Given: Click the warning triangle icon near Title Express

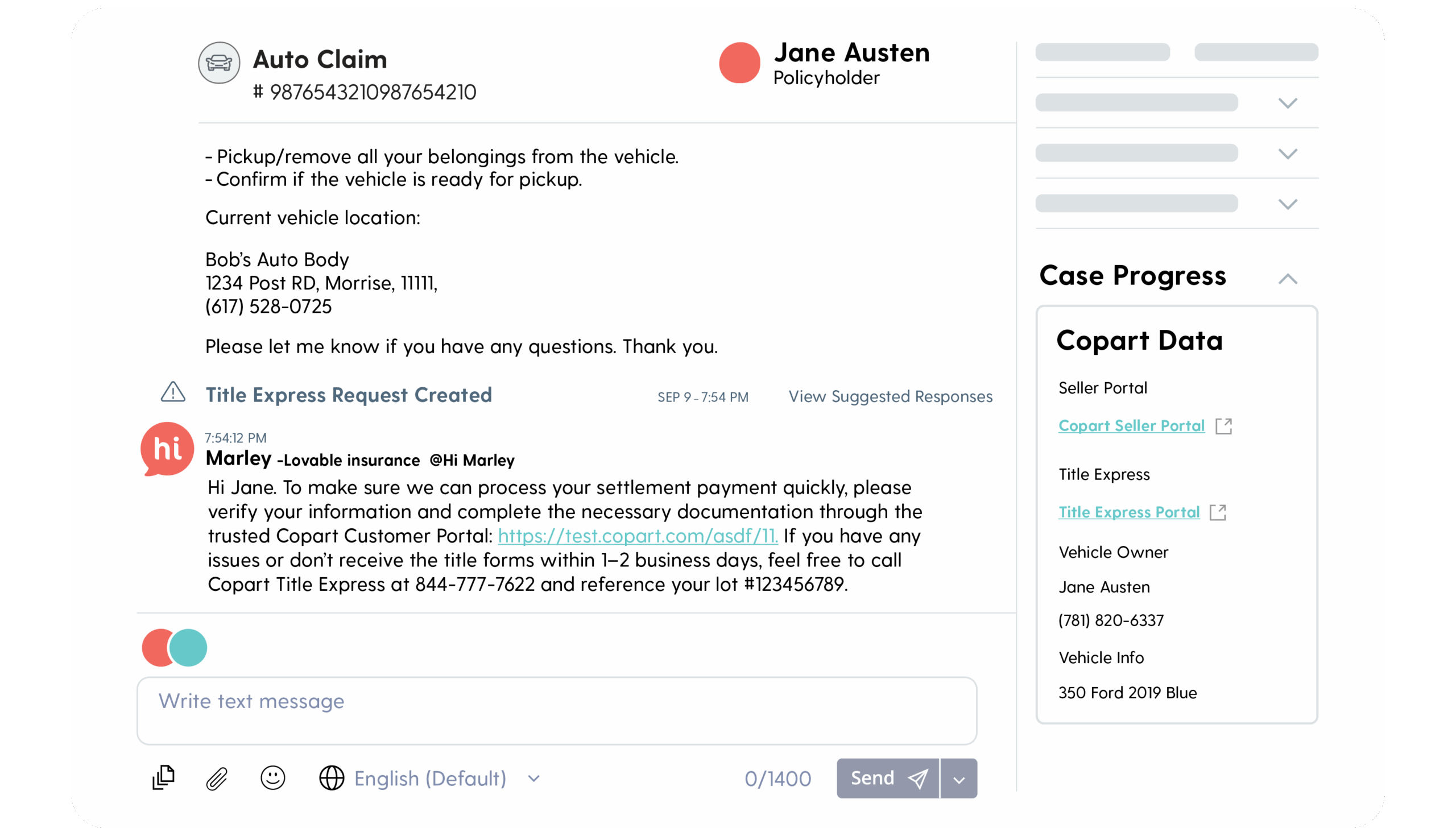Looking at the screenshot, I should tap(173, 392).
